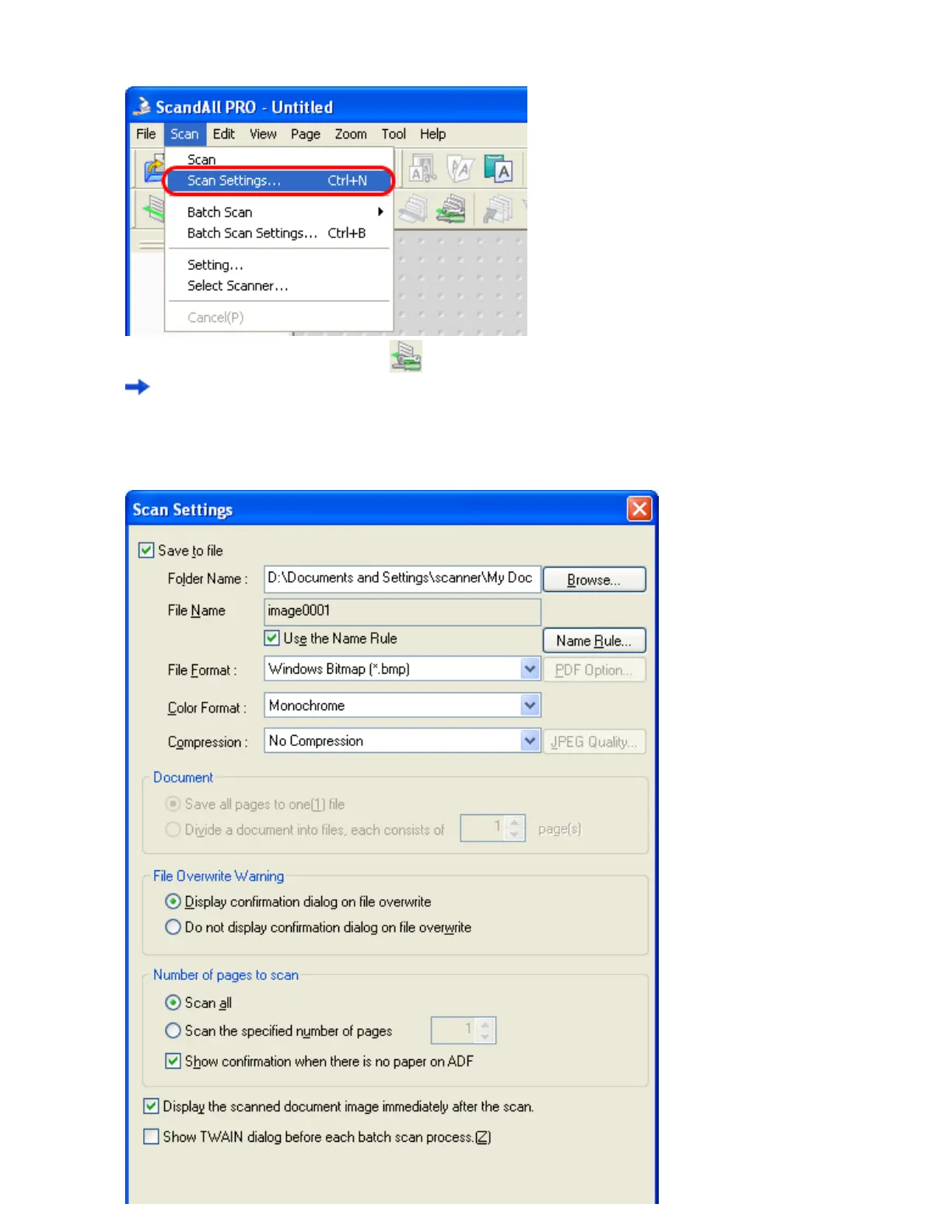Image resolution: width=952 pixels, height=1232 pixels.
Task: Close the Scan Settings dialog
Action: [639, 509]
